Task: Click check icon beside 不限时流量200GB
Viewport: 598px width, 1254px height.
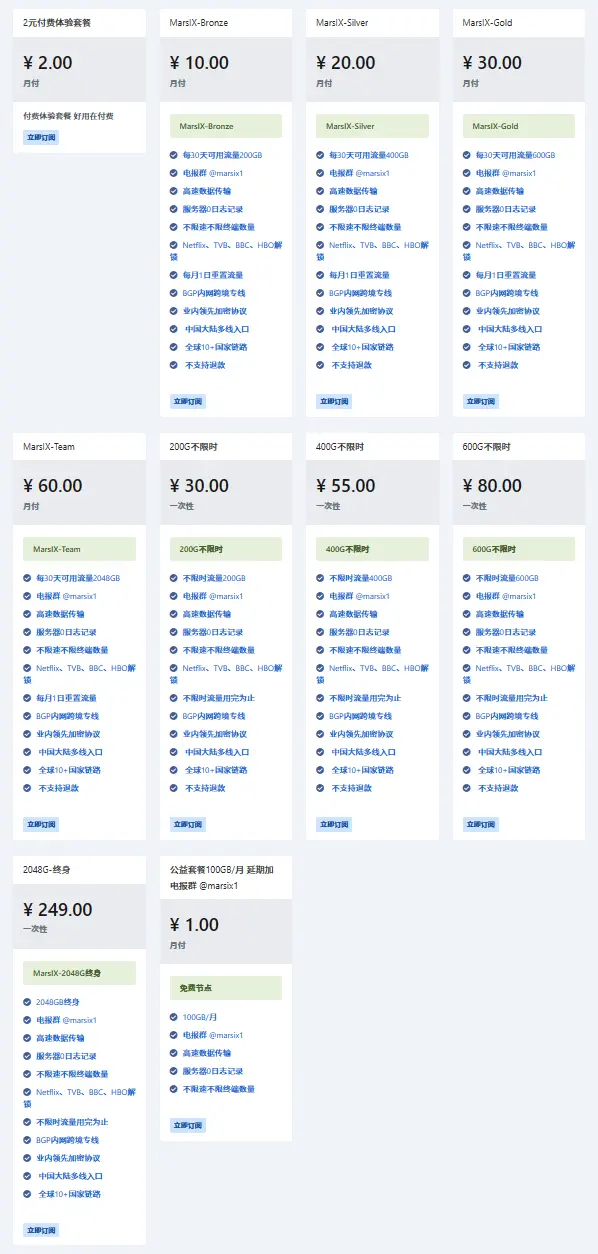Action: point(174,578)
